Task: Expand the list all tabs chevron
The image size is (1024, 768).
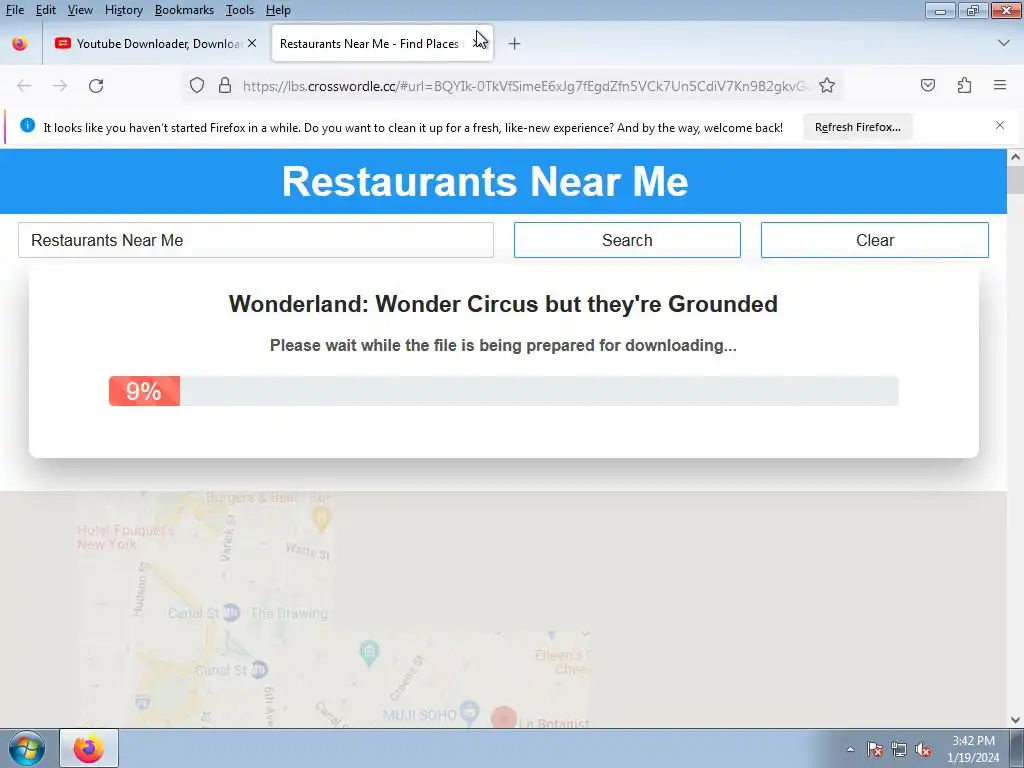Action: [1004, 43]
